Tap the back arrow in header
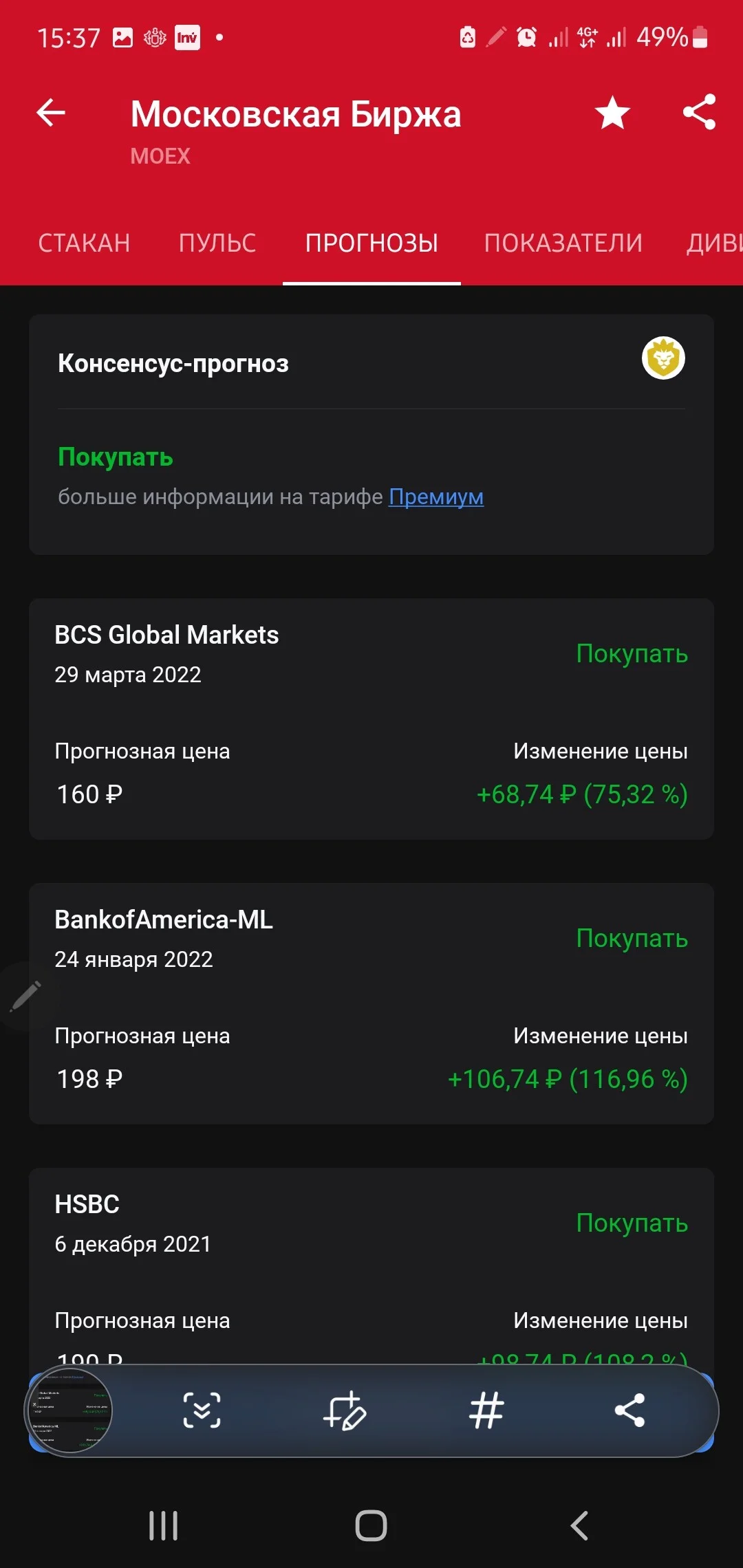 [51, 113]
